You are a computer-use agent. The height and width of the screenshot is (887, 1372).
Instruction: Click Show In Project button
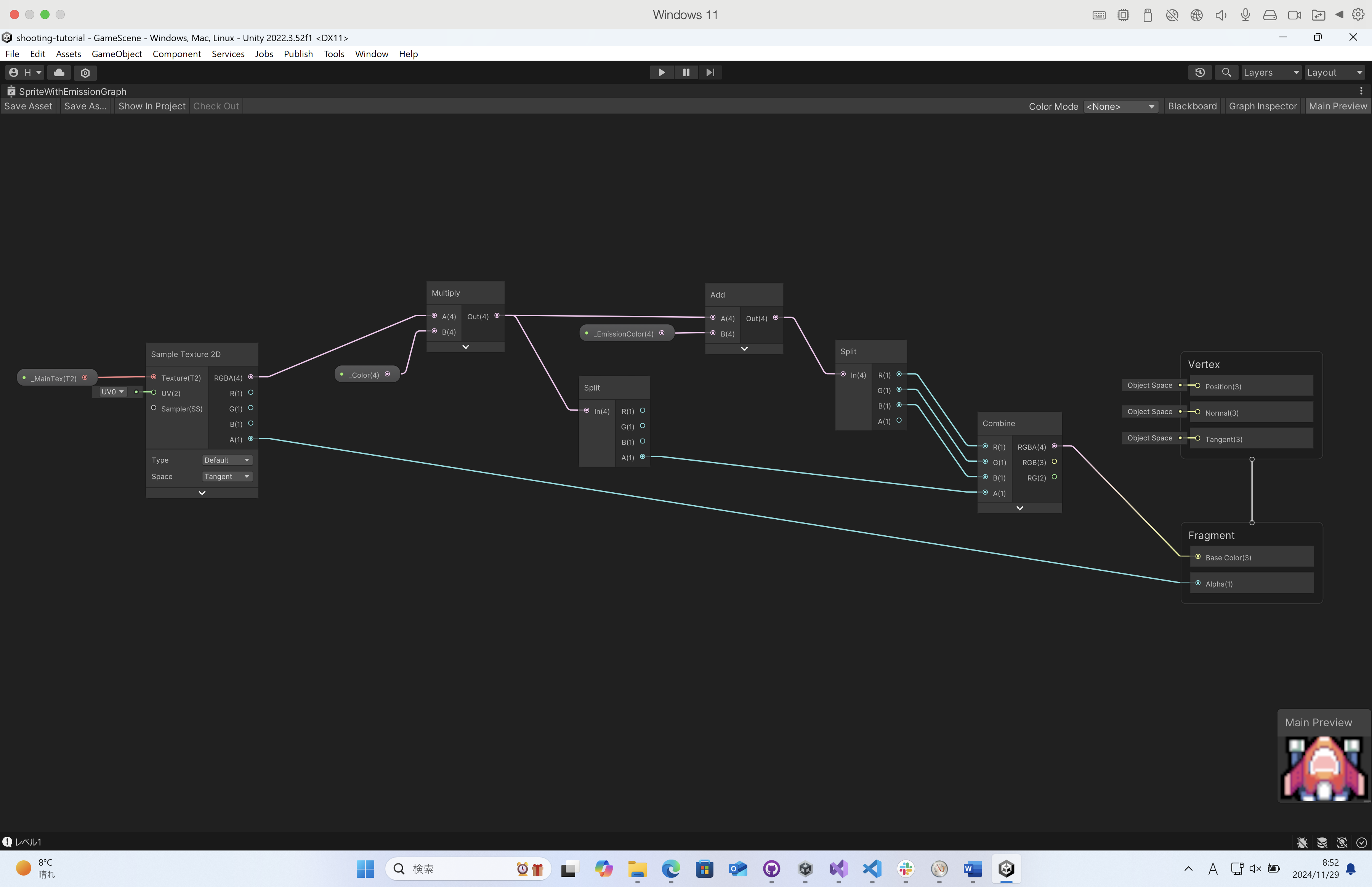pyautogui.click(x=152, y=106)
